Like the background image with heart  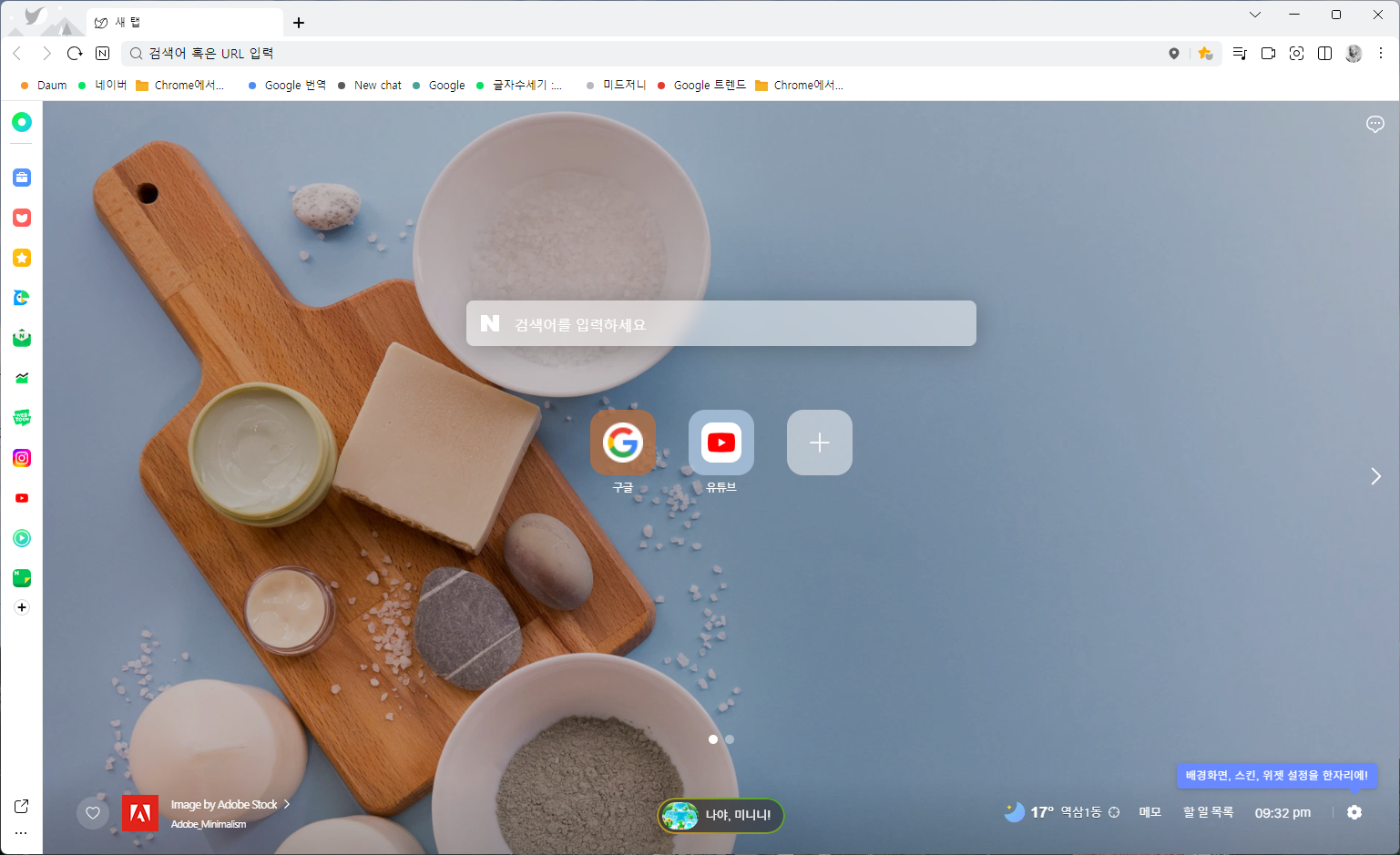click(x=93, y=813)
